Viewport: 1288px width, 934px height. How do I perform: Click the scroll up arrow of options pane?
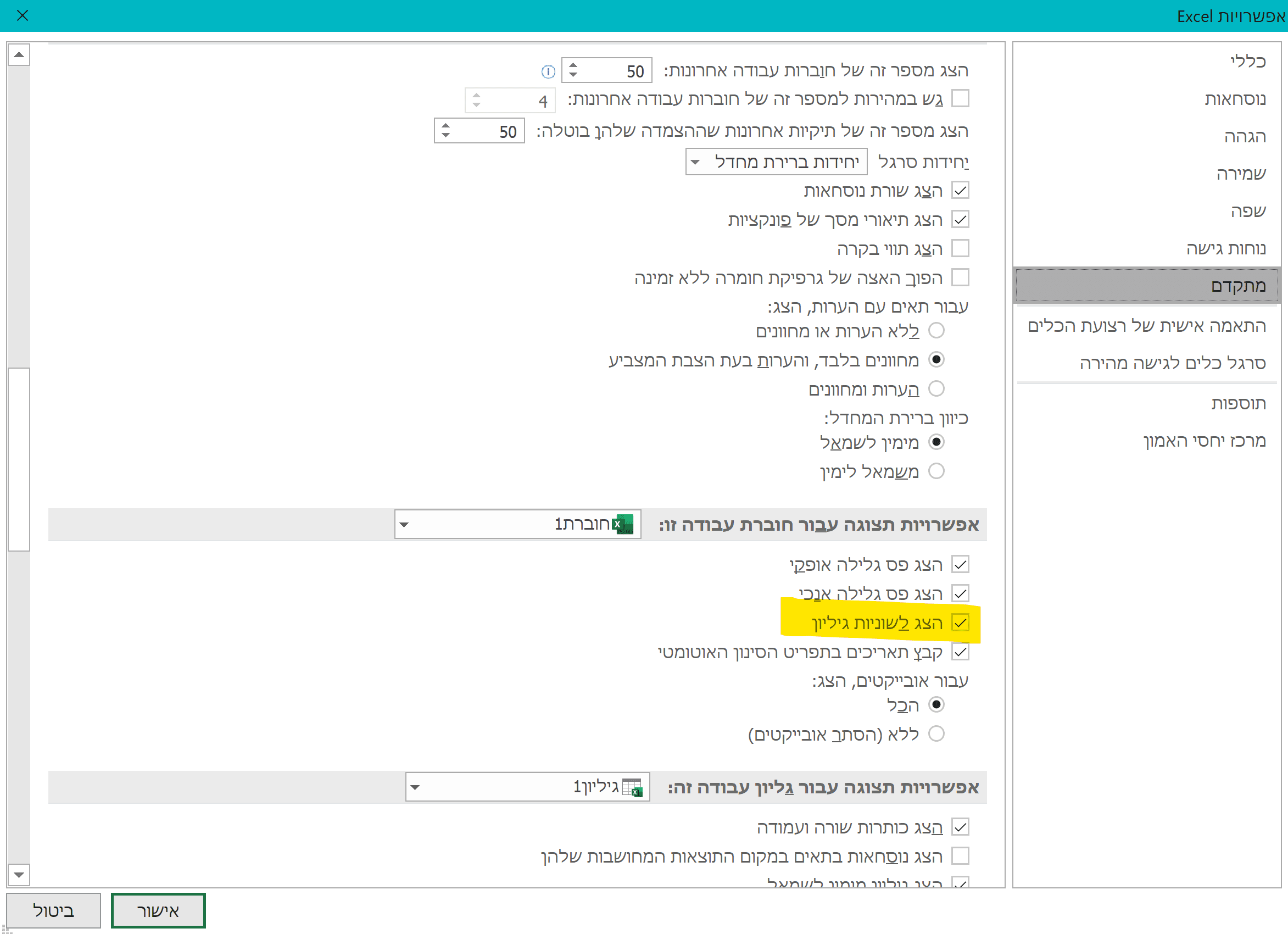click(19, 55)
